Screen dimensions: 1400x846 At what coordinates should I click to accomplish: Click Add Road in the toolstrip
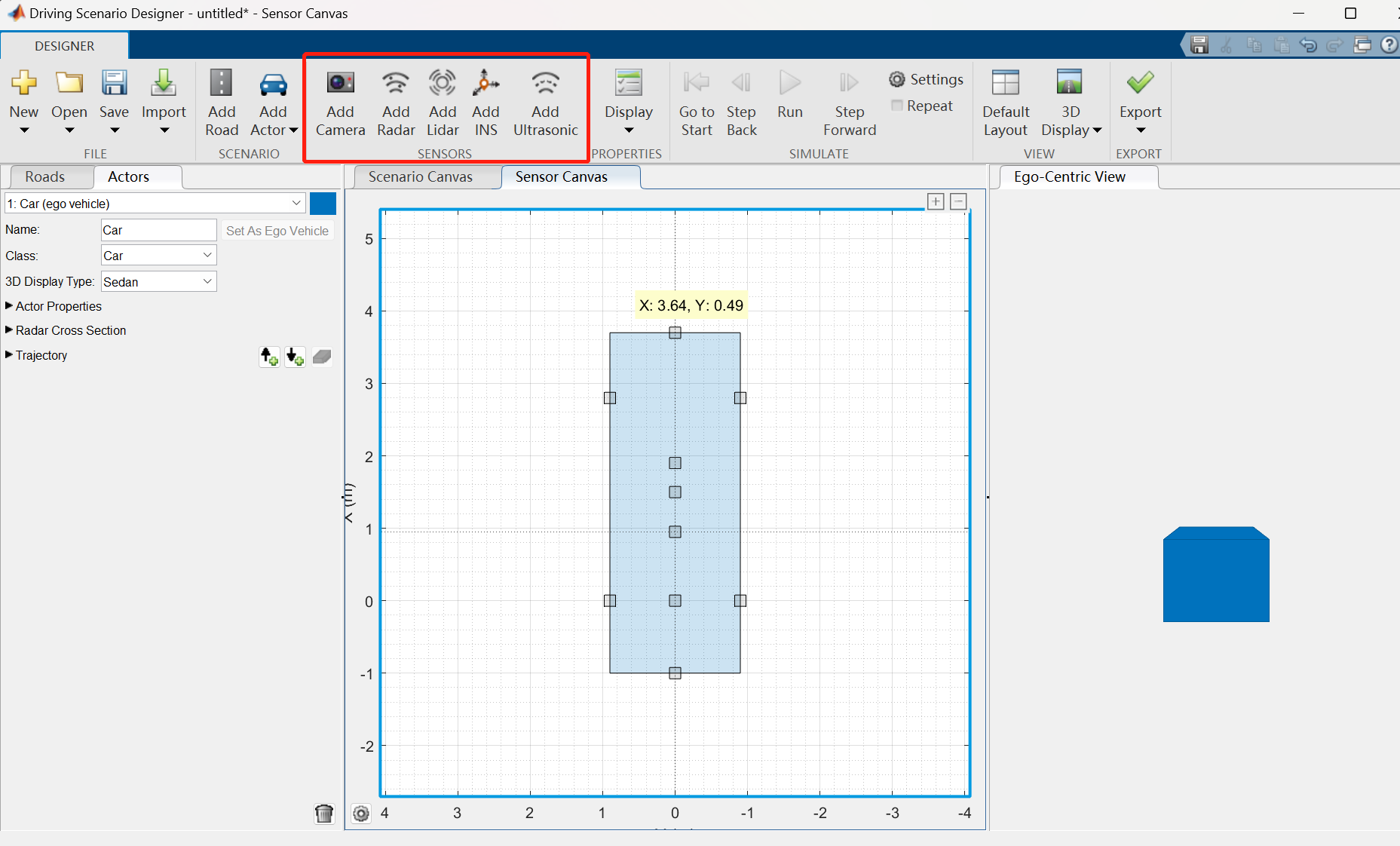coord(222,103)
